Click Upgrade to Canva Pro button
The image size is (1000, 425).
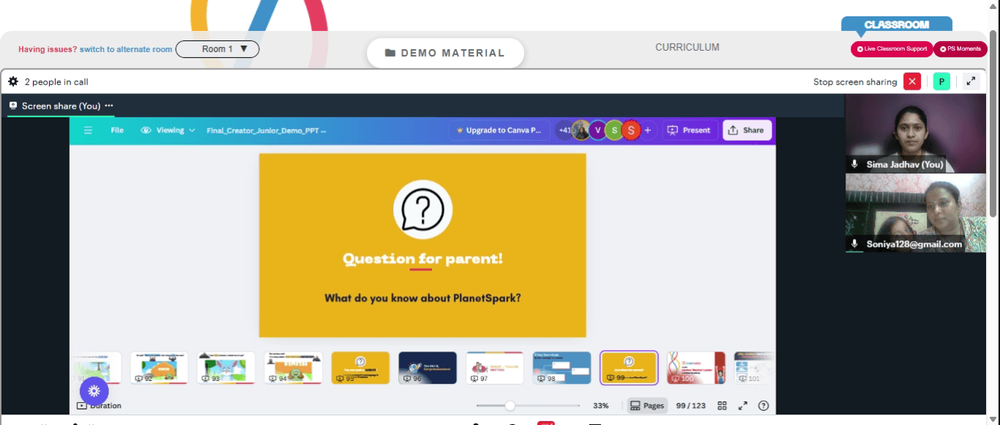click(x=499, y=130)
